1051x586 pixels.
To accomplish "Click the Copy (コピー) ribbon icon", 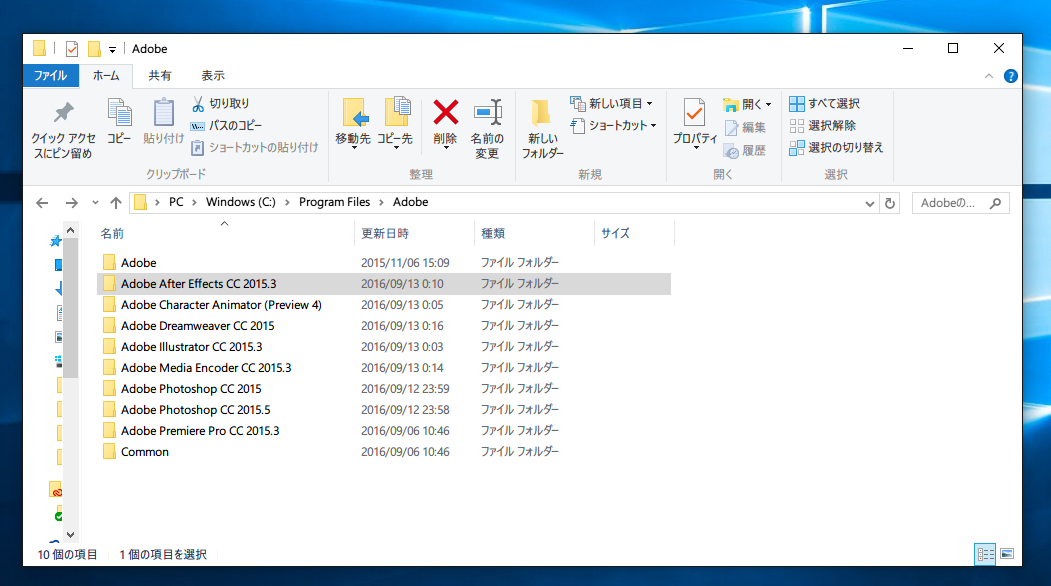I will point(119,121).
